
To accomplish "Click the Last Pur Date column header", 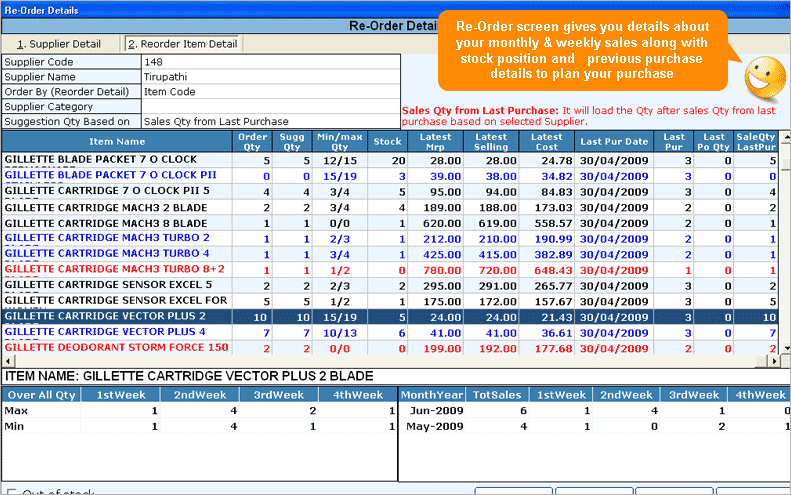I will click(614, 142).
